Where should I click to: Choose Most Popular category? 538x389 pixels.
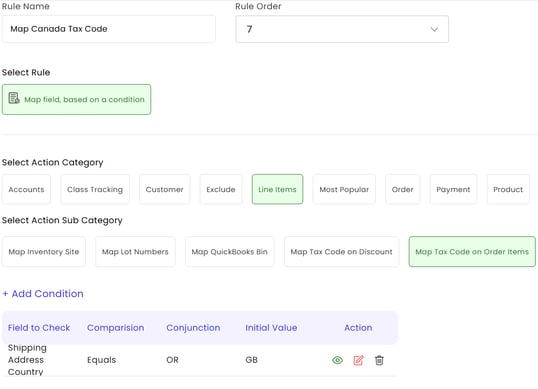[344, 189]
